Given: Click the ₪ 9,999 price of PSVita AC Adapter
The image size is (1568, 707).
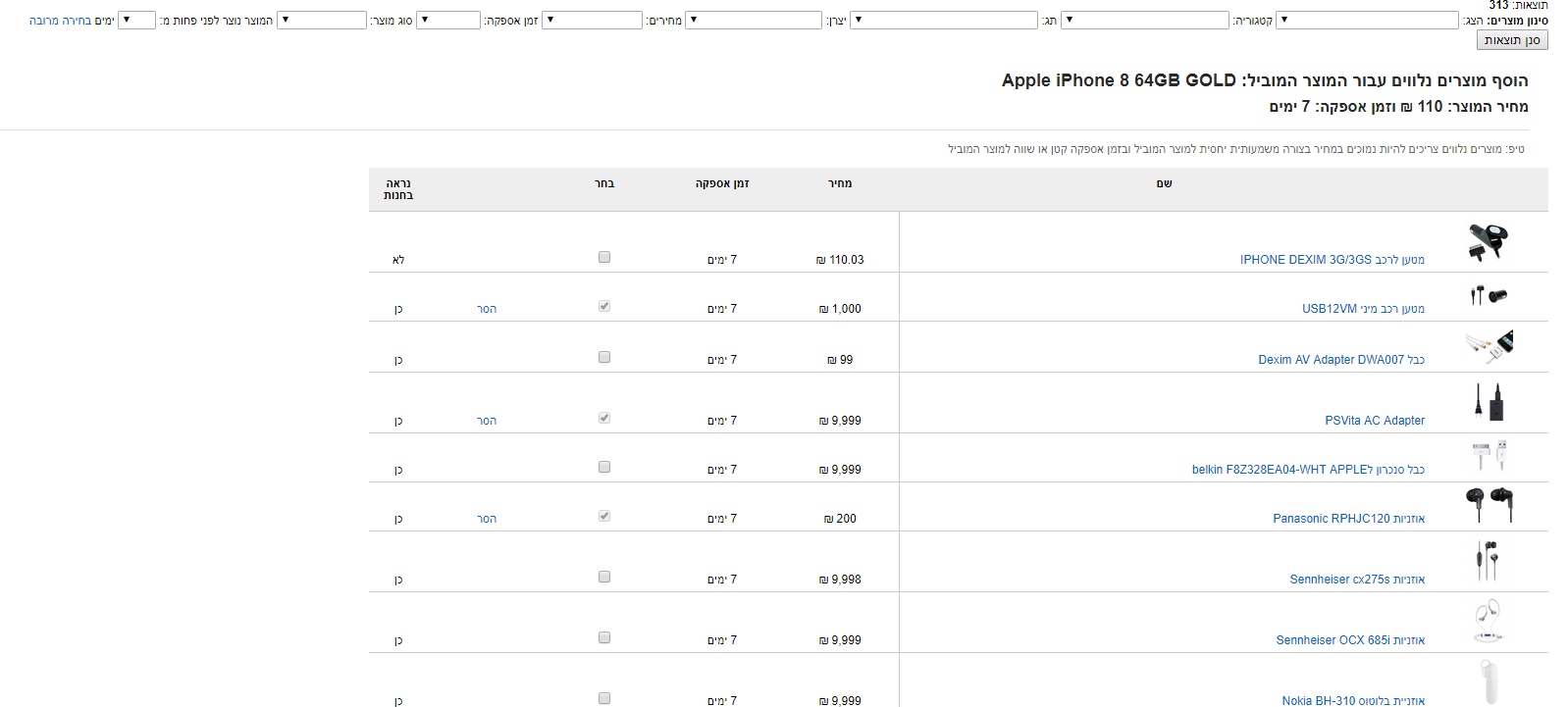Looking at the screenshot, I should pyautogui.click(x=840, y=421).
